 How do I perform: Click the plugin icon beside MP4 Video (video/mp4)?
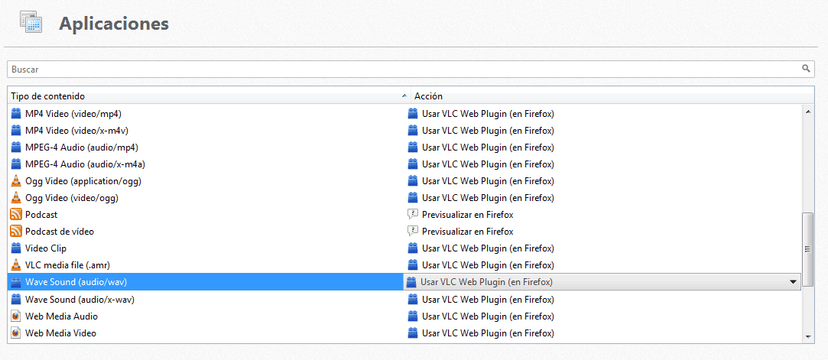pyautogui.click(x=16, y=113)
